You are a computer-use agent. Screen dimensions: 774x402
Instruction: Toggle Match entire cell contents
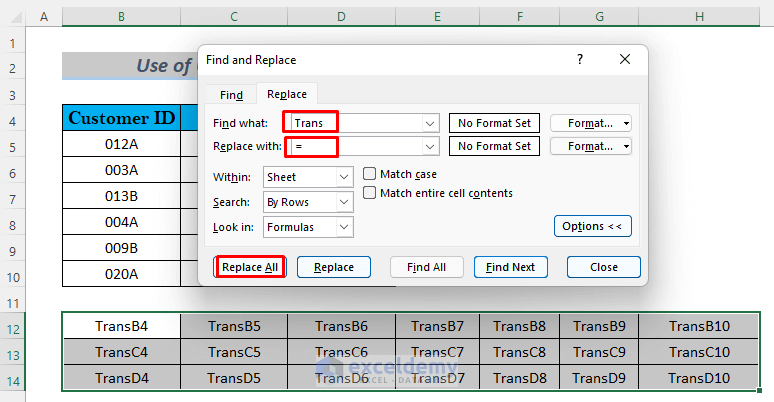(370, 193)
